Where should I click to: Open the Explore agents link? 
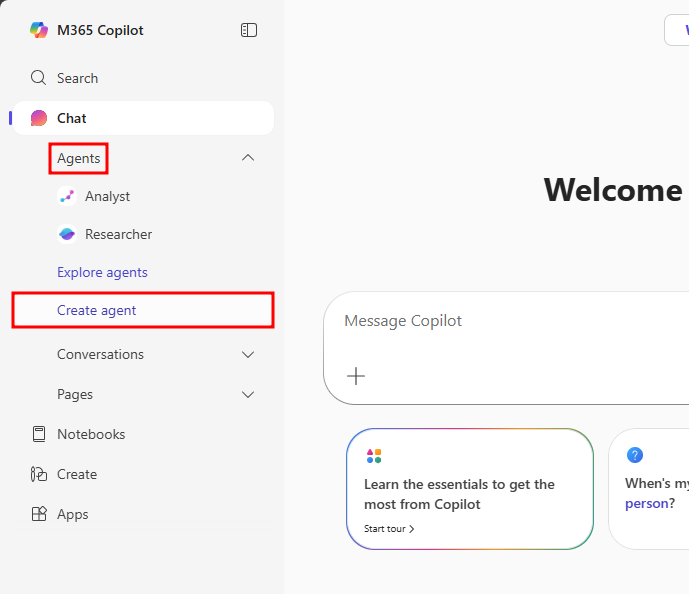pos(102,272)
